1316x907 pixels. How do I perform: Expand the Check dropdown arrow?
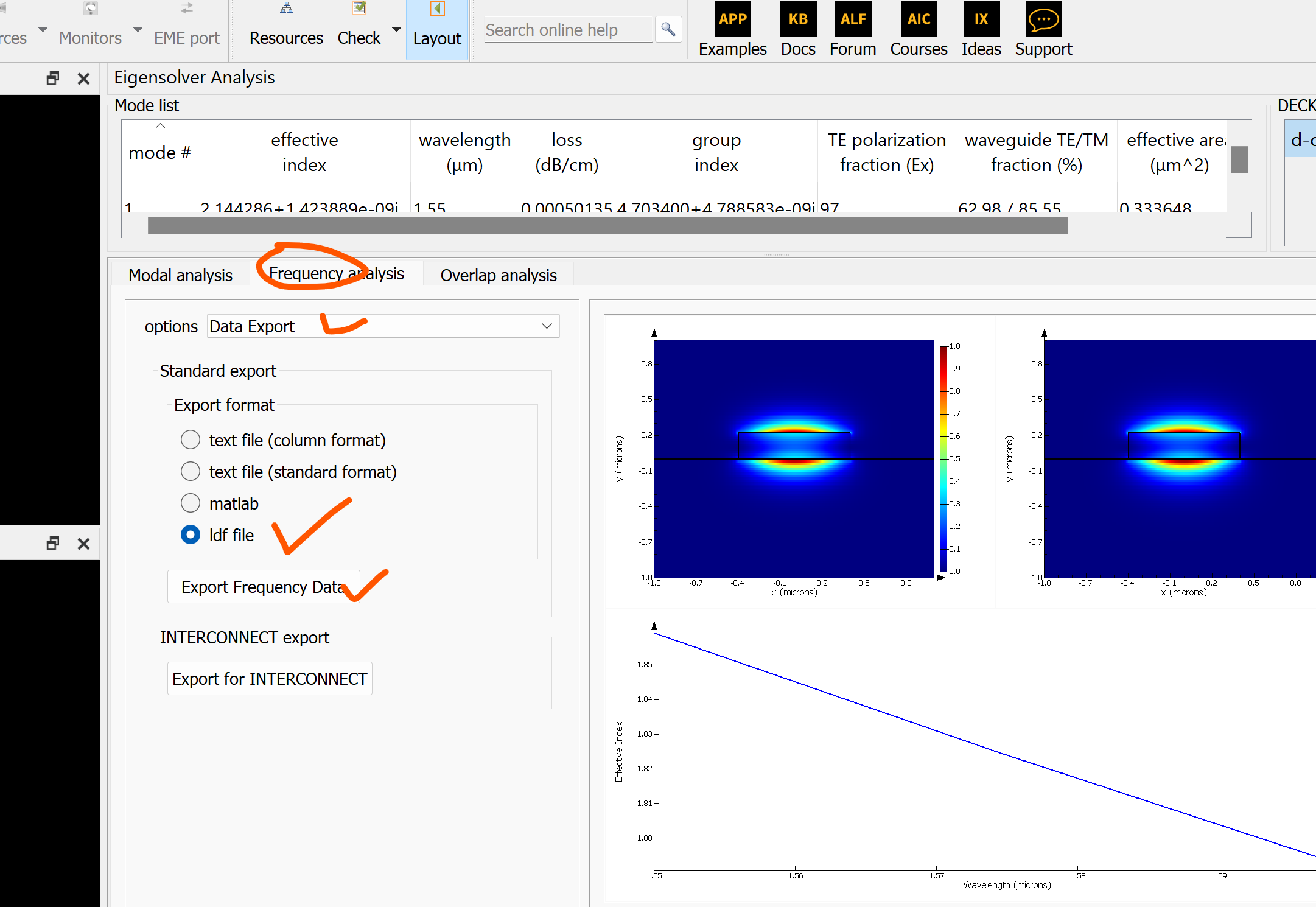click(x=396, y=29)
